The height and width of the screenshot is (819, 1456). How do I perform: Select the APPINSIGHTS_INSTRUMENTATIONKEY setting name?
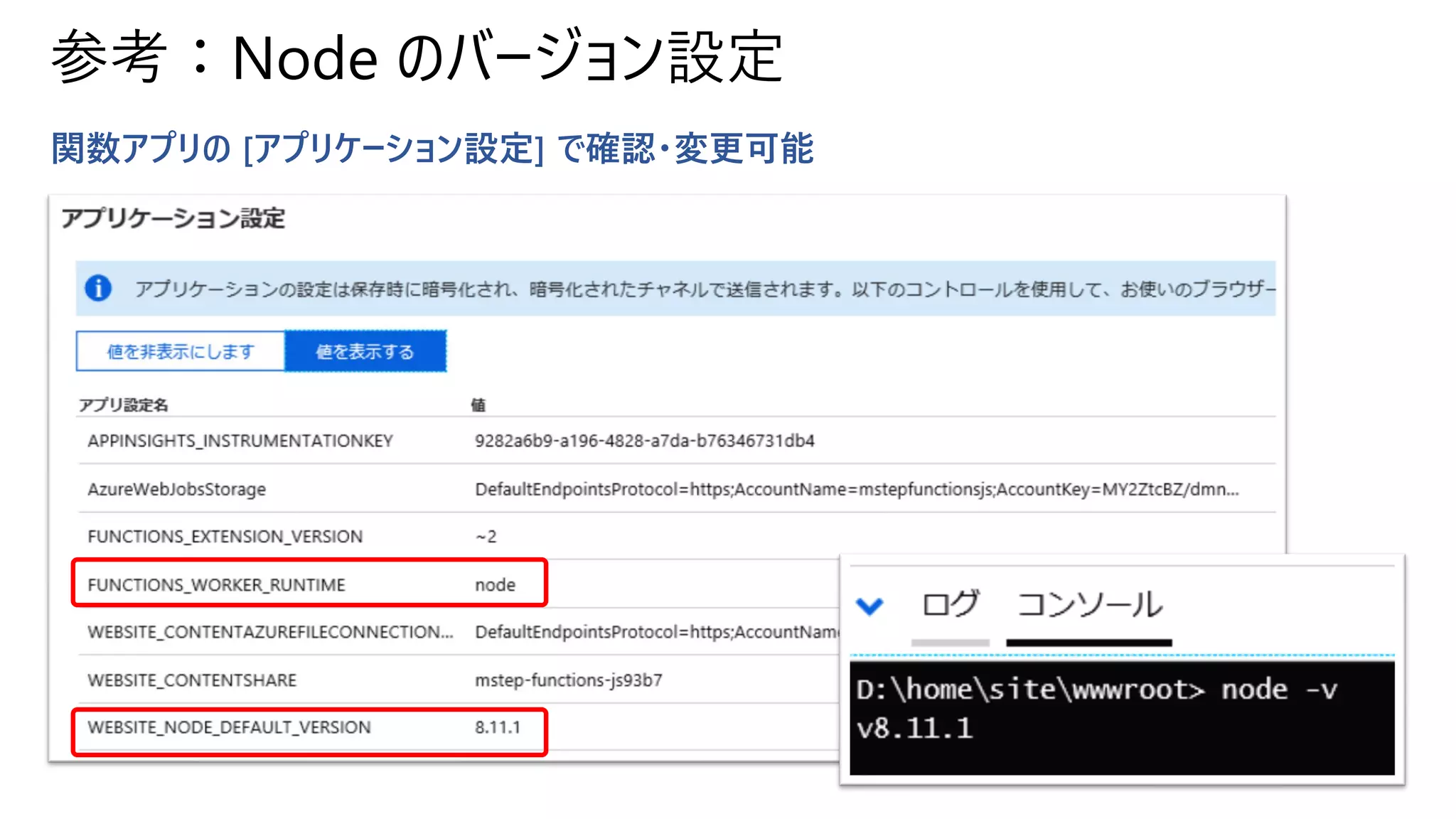click(240, 441)
